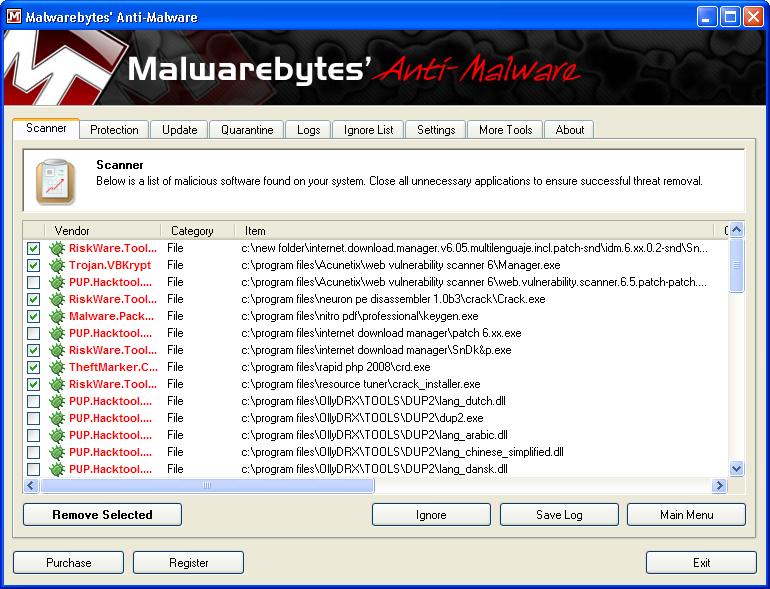Click results list scroll down arrow
Viewport: 770px width, 589px height.
coord(736,469)
